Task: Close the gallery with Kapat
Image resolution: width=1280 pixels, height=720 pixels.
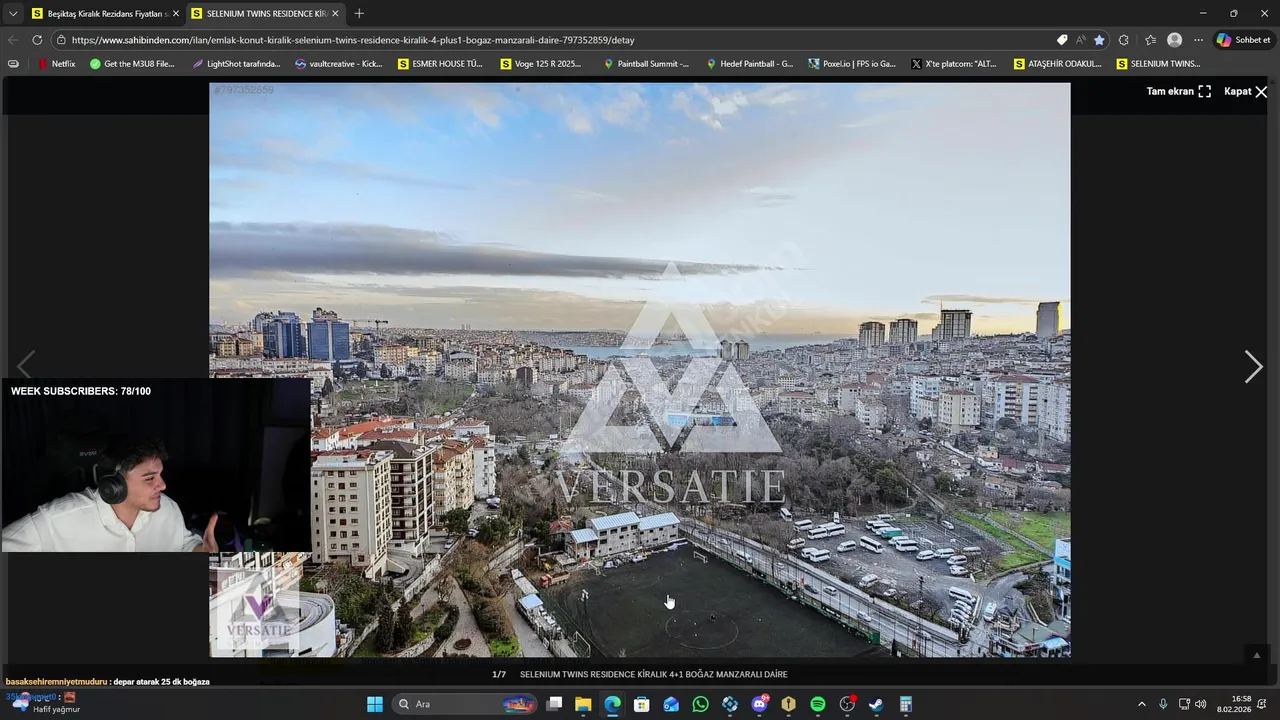Action: 1246,91
